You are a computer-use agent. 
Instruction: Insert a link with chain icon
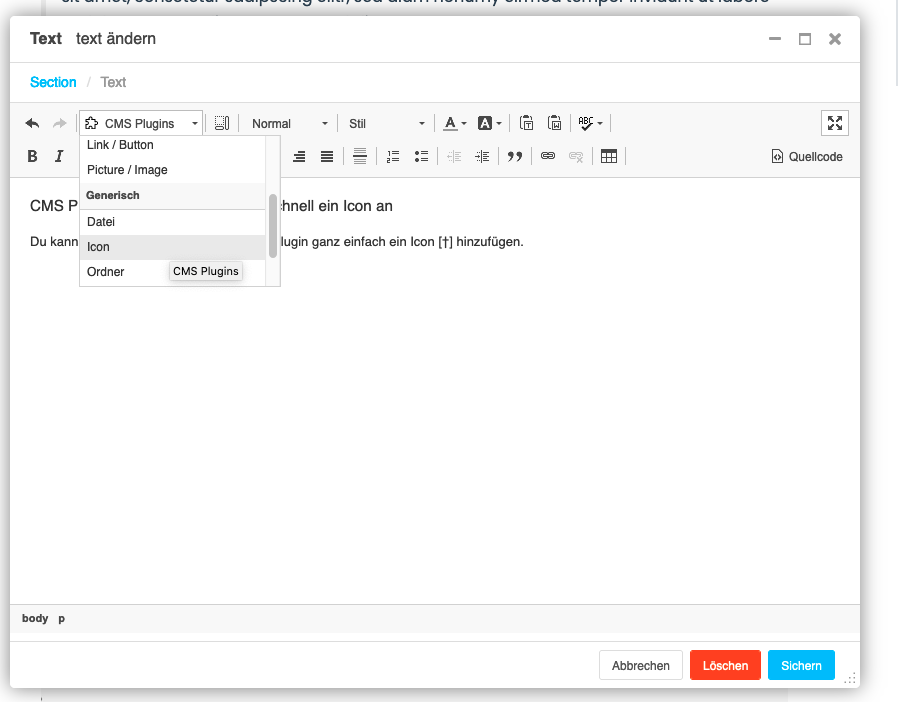pyautogui.click(x=548, y=157)
